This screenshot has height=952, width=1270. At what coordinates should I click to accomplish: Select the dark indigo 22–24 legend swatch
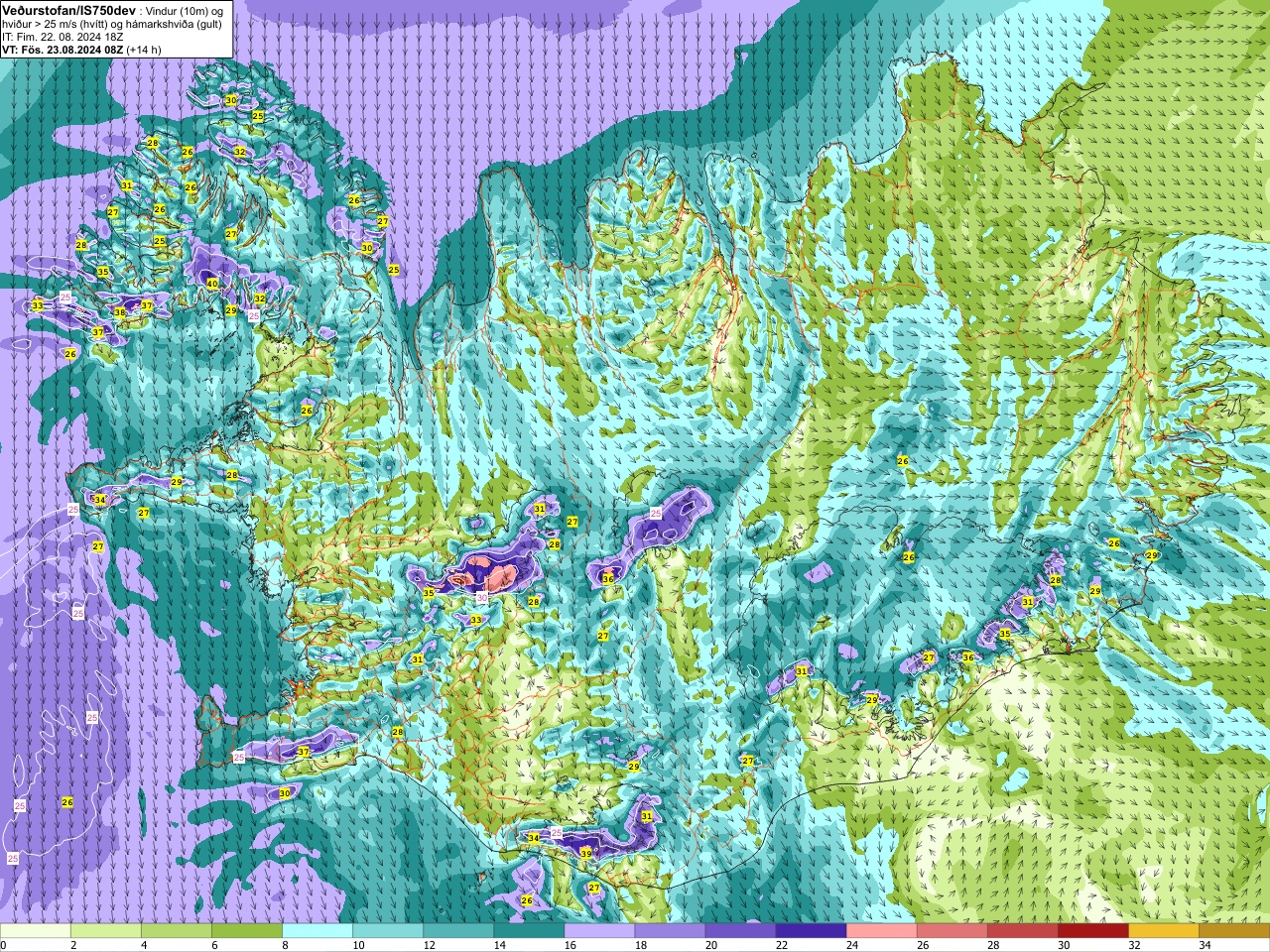pos(811,931)
